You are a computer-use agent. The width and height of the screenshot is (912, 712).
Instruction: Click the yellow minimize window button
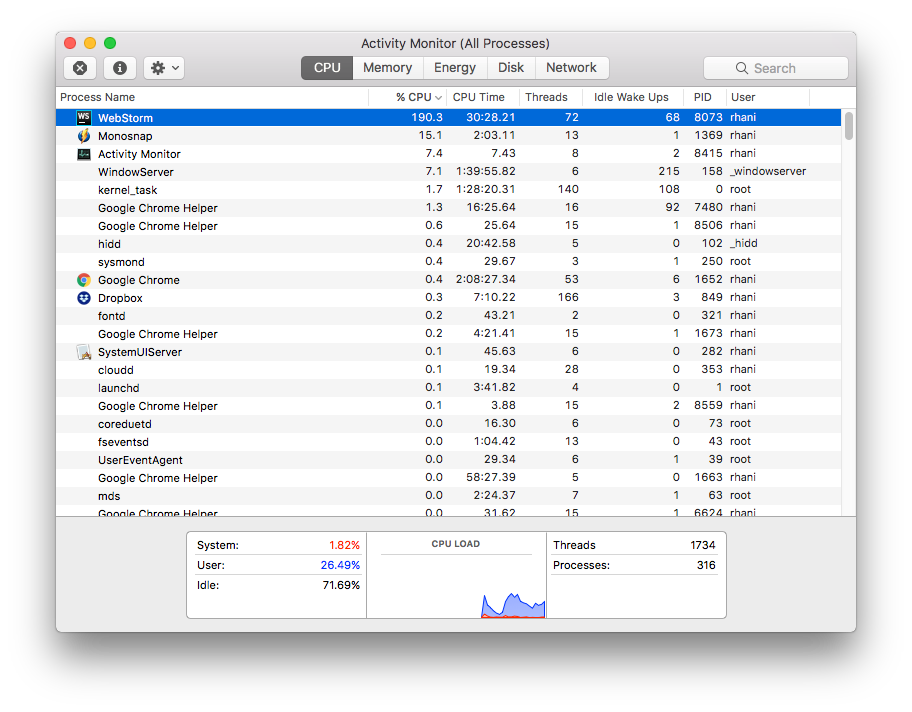[x=90, y=43]
